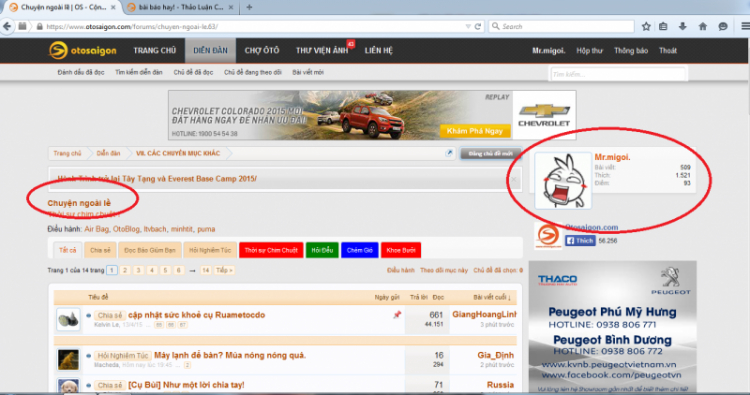Click Đăng chủ đề mới button
Image resolution: width=750 pixels, height=395 pixels.
pyautogui.click(x=490, y=154)
